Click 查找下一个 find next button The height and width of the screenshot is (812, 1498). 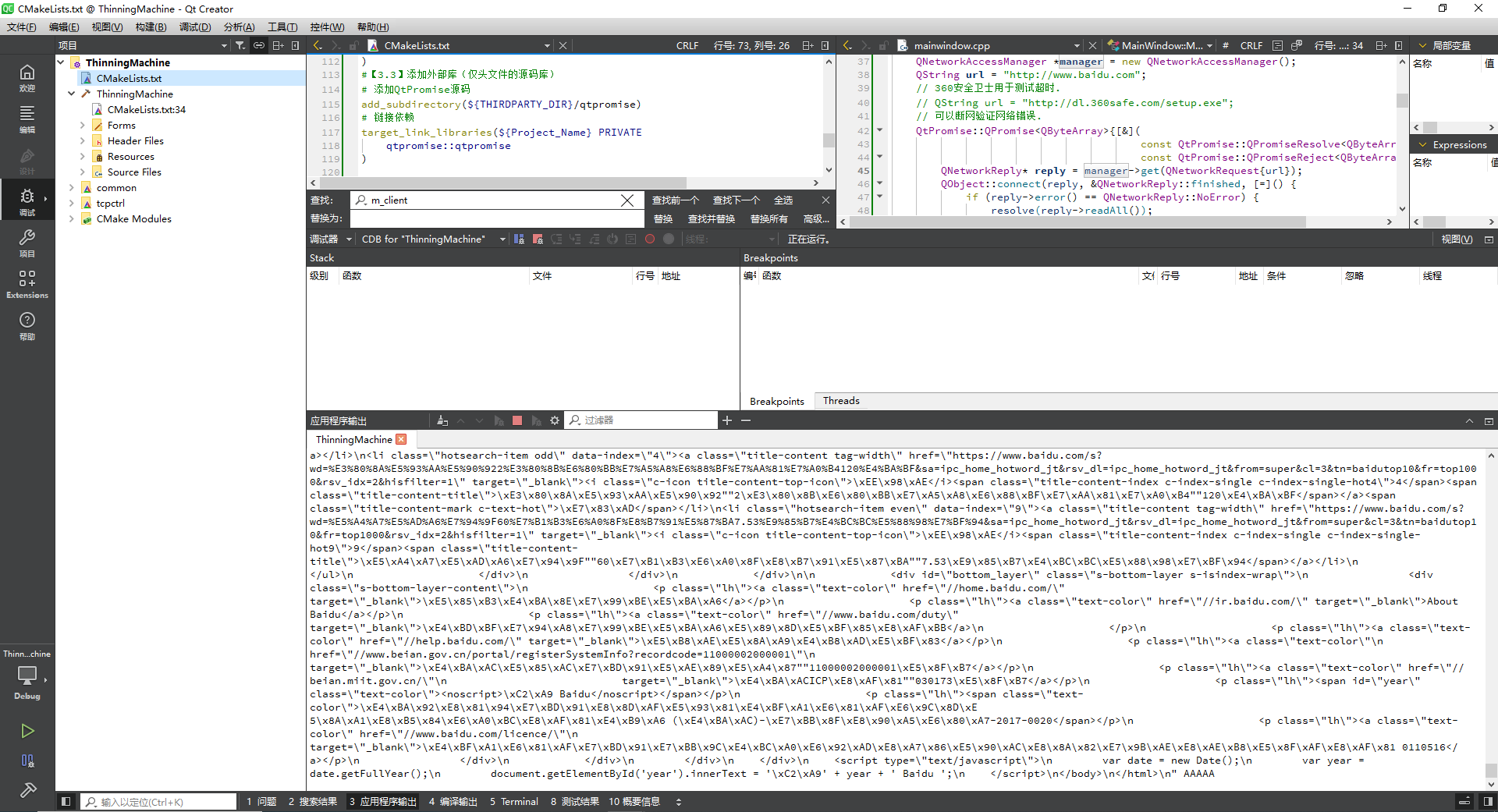click(736, 200)
